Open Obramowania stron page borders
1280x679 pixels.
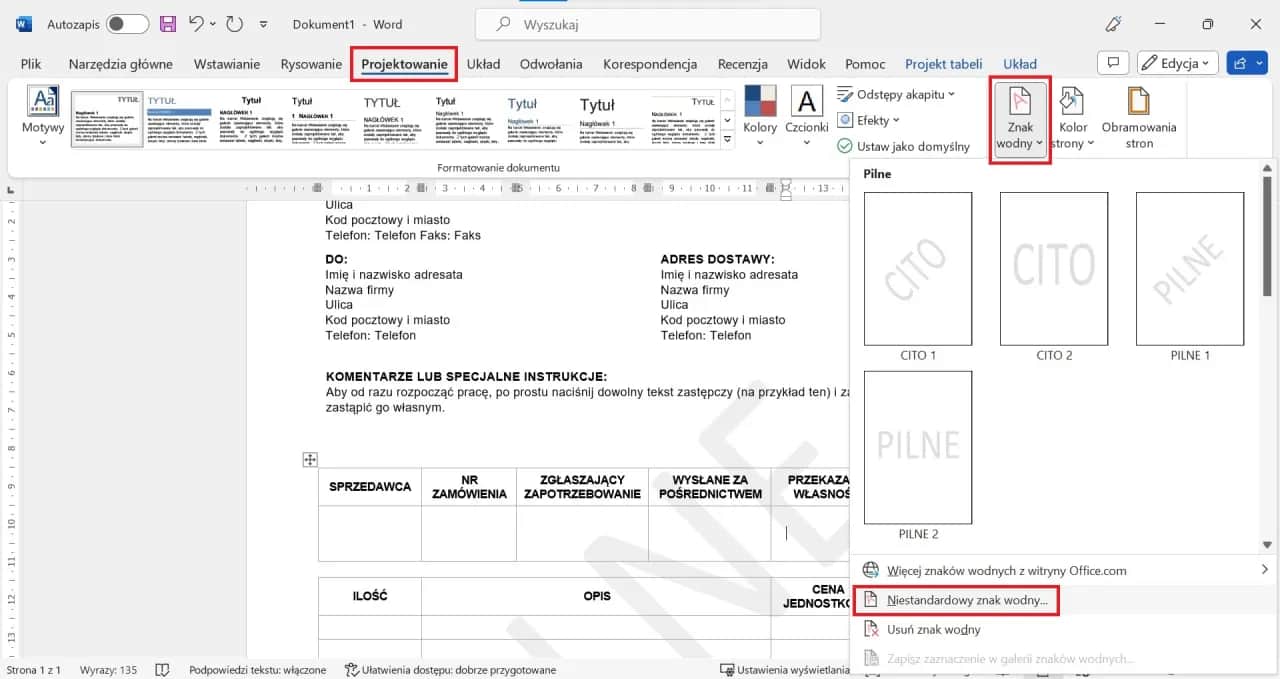pos(1138,118)
